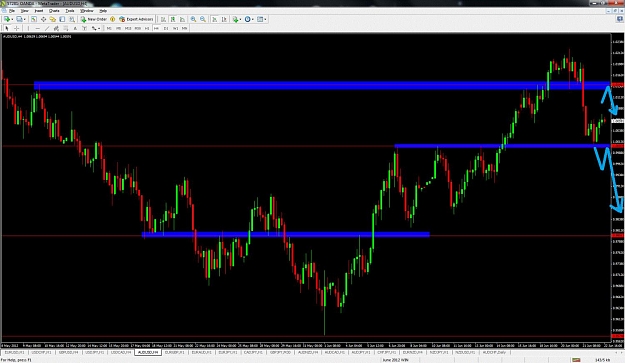Switch to the USDCAD,H4 chart tab
This screenshot has width=625, height=363.
121,353
